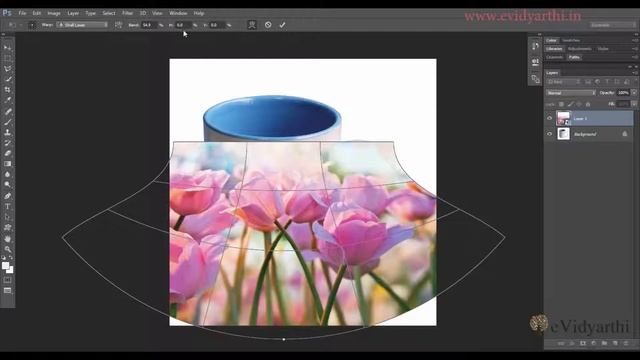Select the Path Selection tool

click(7, 217)
